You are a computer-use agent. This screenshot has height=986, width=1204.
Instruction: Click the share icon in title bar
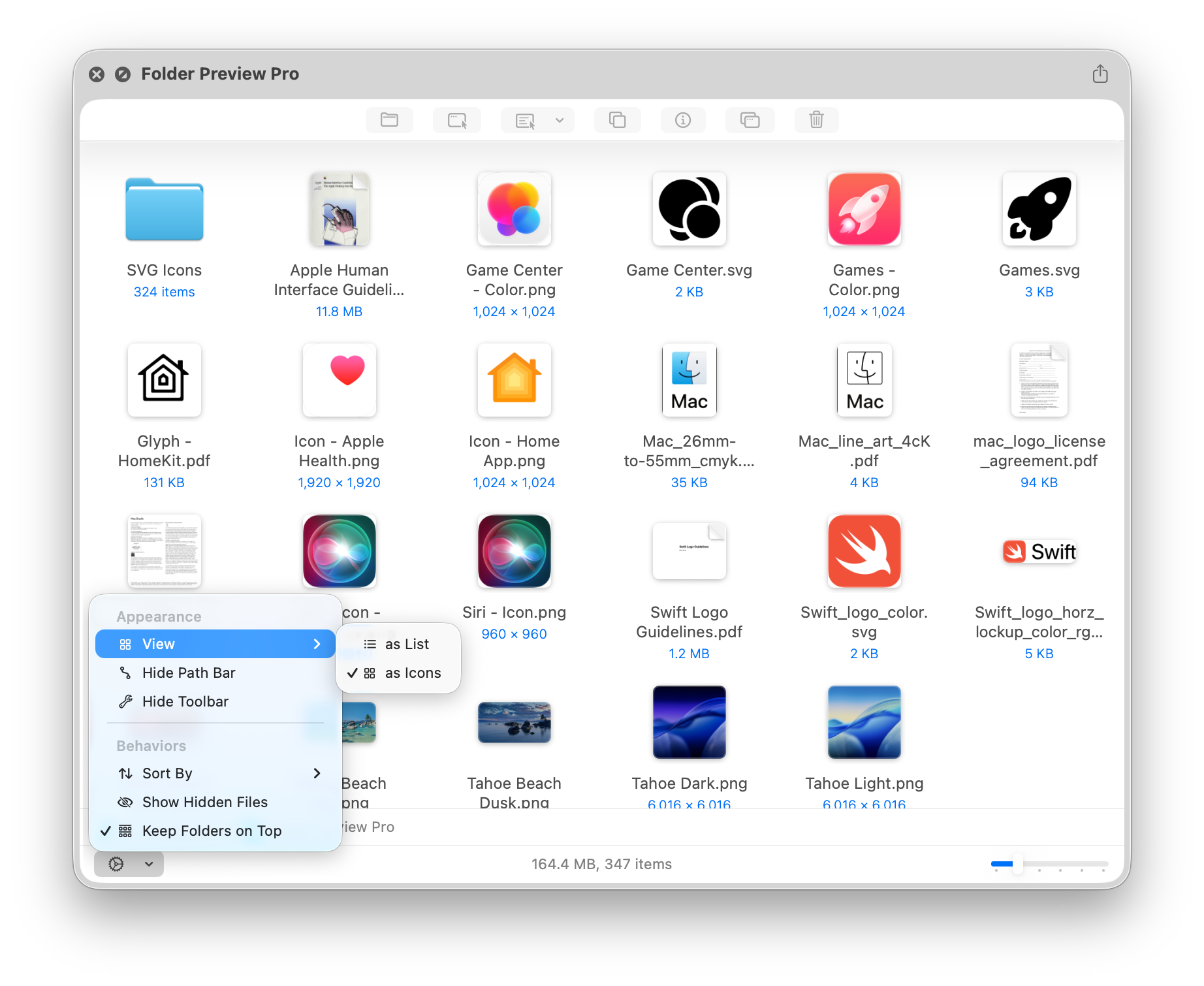tap(1100, 74)
